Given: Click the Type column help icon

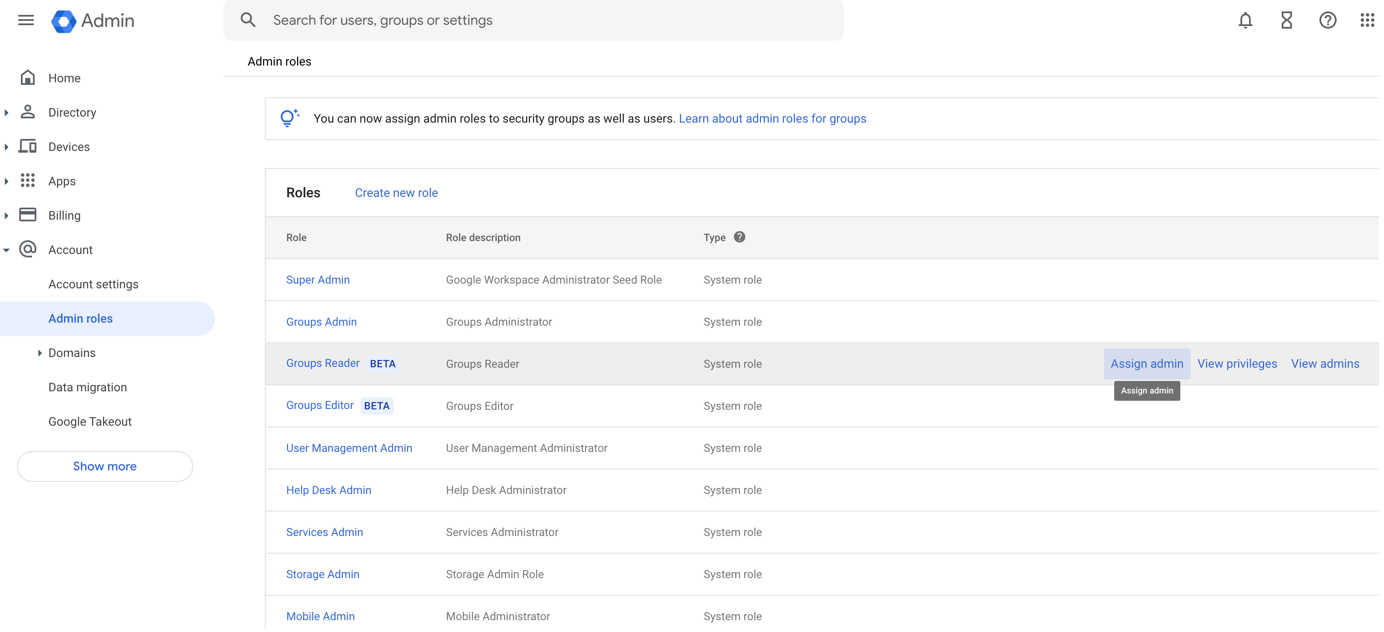Looking at the screenshot, I should [739, 237].
